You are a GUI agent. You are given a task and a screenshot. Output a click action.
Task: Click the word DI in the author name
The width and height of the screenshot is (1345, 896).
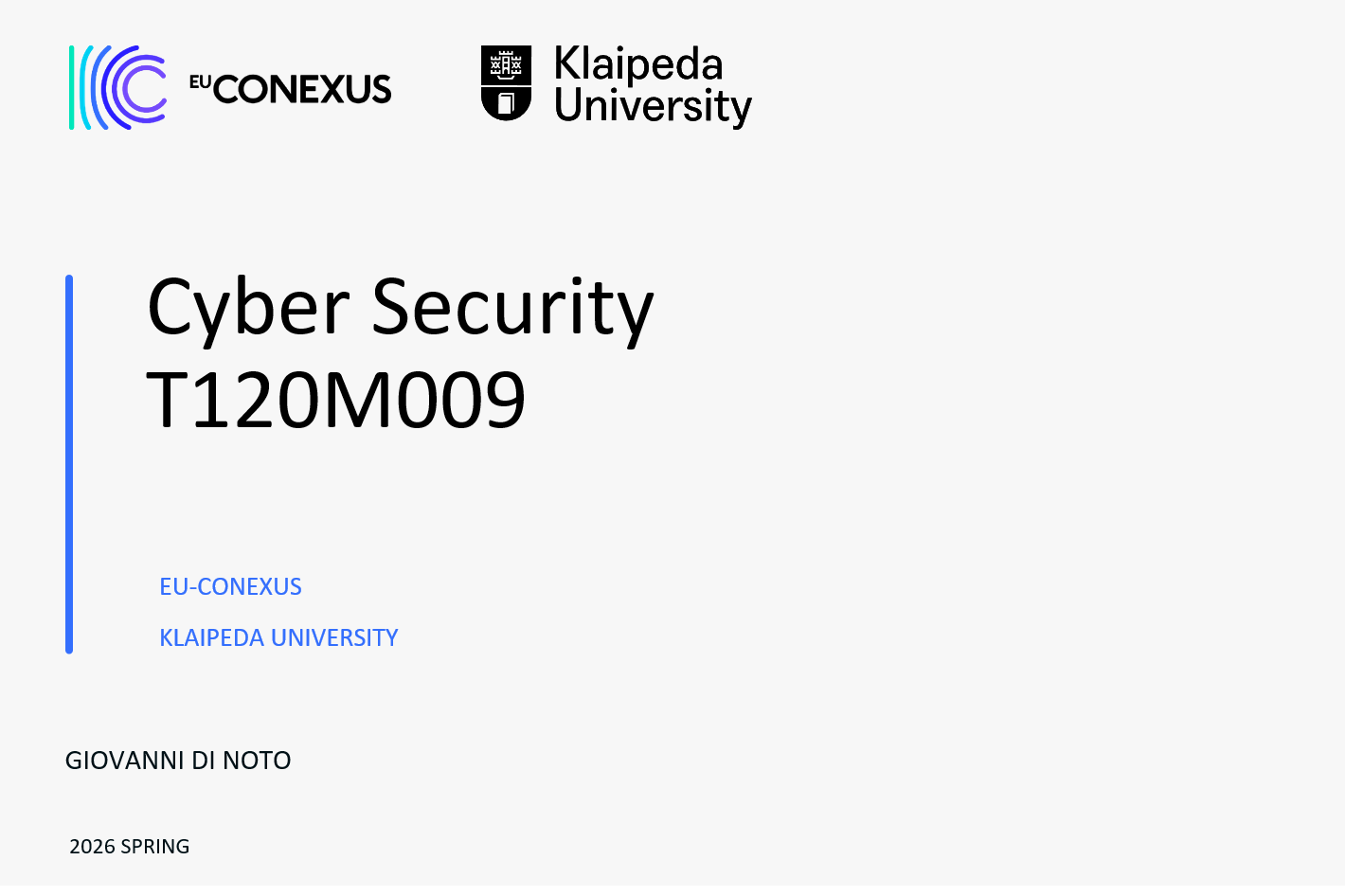coord(204,761)
